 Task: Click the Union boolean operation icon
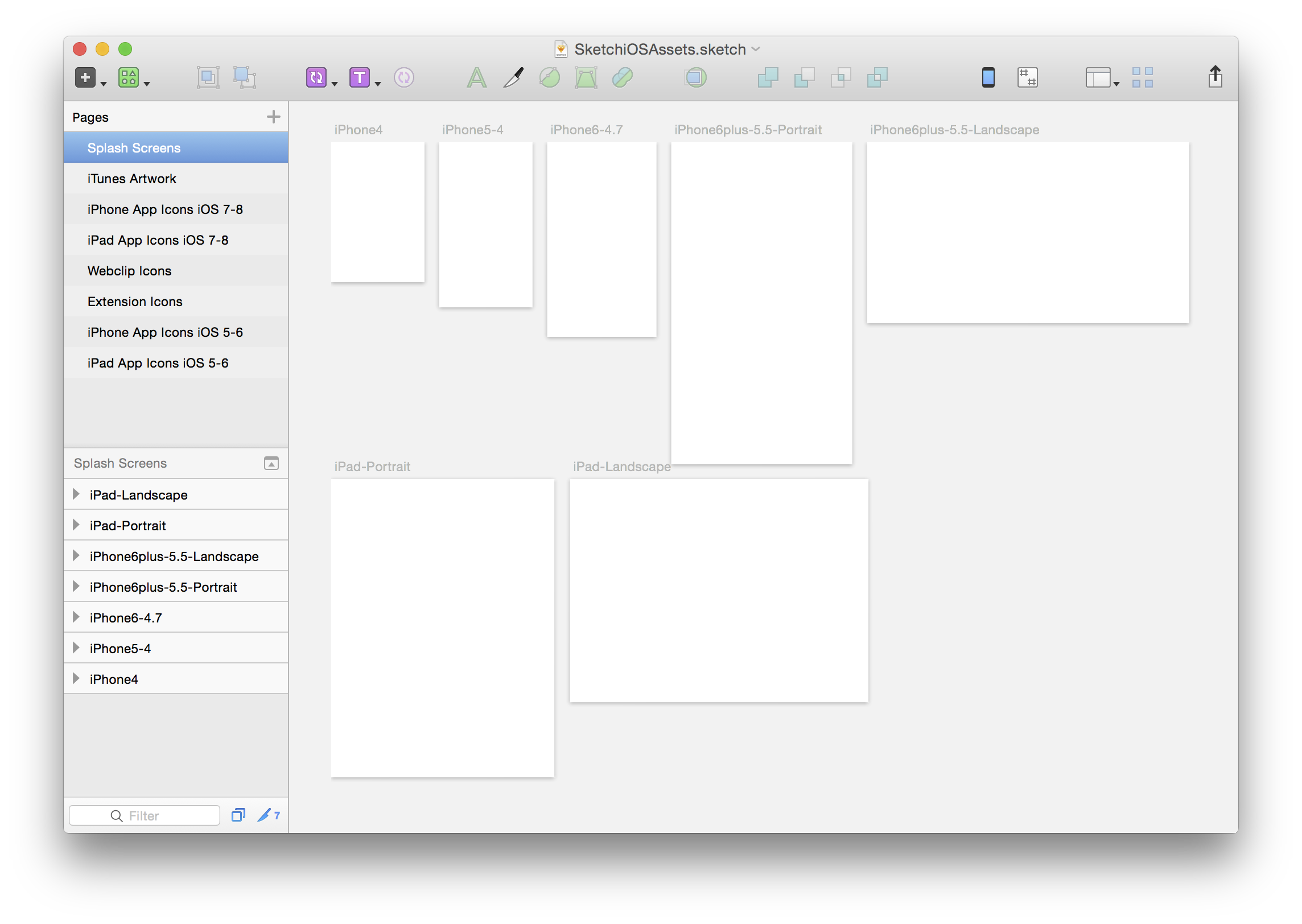tap(768, 77)
